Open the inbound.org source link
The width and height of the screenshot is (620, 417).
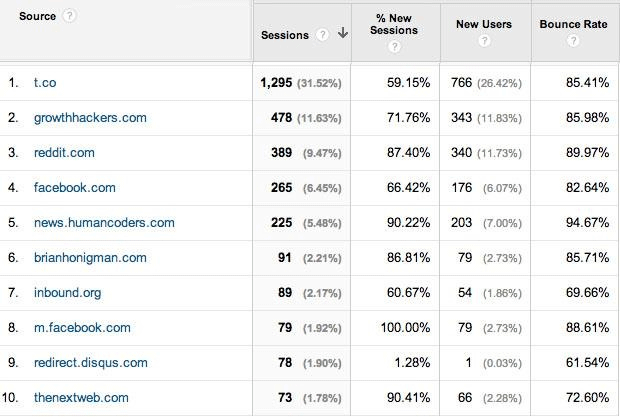pyautogui.click(x=68, y=293)
